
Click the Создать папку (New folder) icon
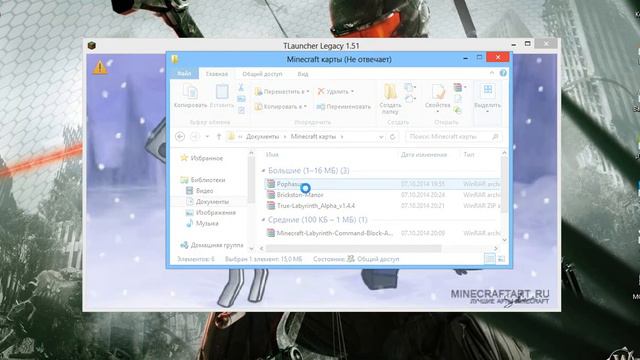390,92
